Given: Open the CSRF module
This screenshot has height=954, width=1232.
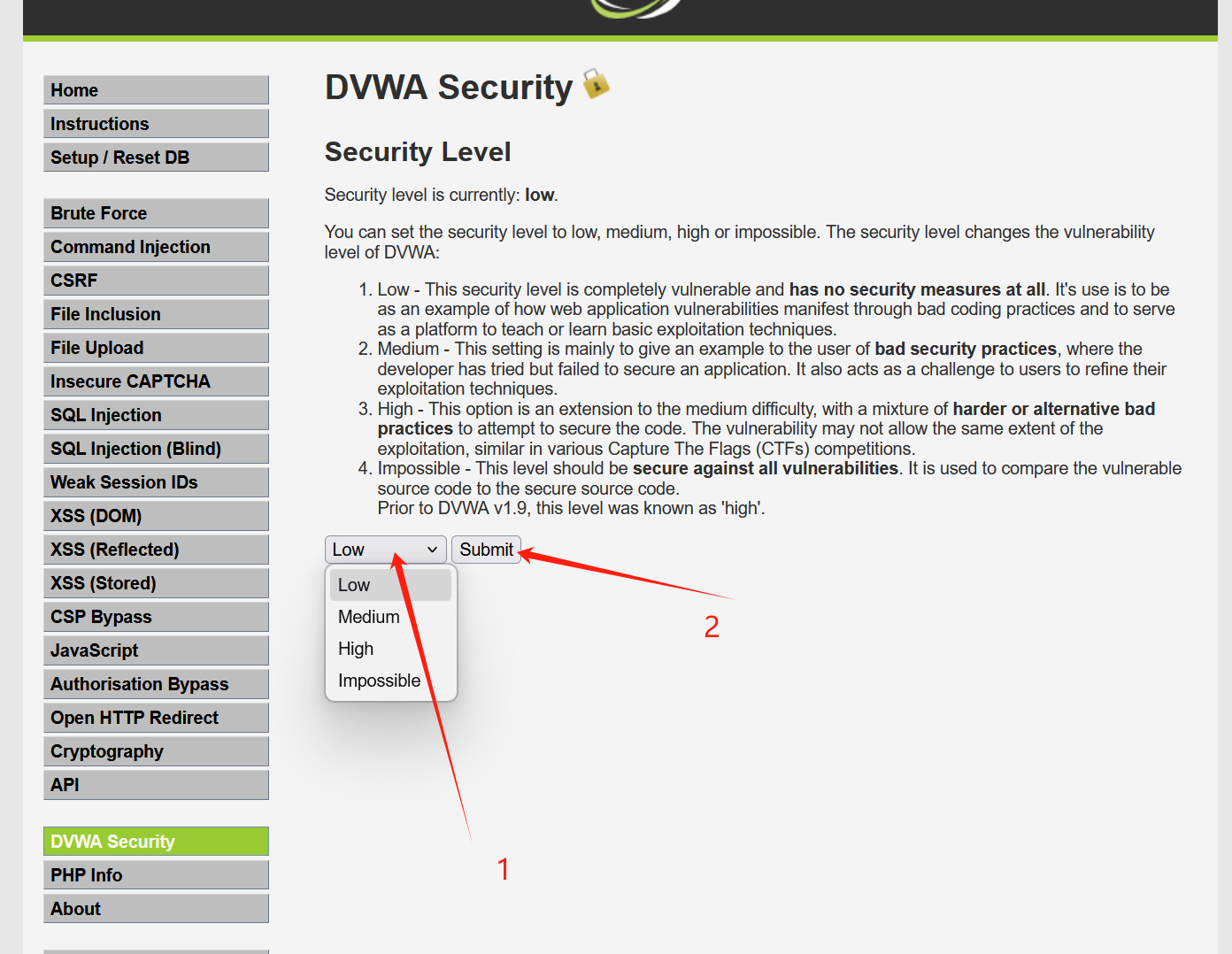Looking at the screenshot, I should pos(156,281).
